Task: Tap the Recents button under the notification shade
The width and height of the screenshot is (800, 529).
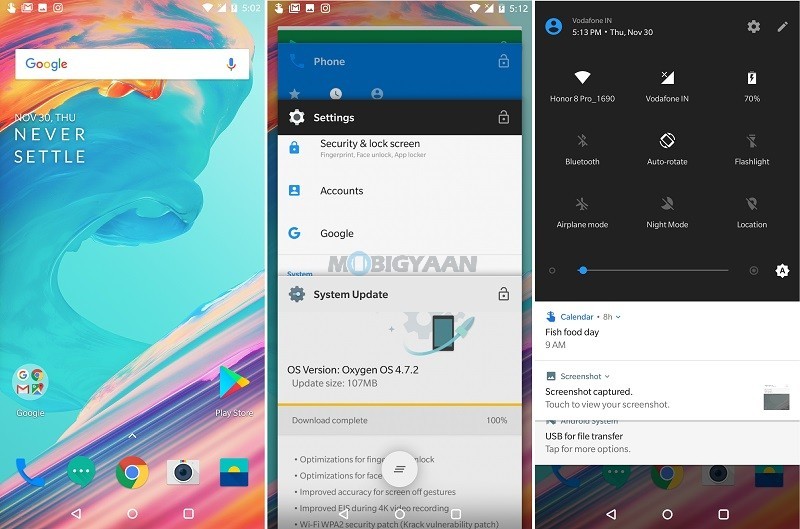Action: (723, 514)
